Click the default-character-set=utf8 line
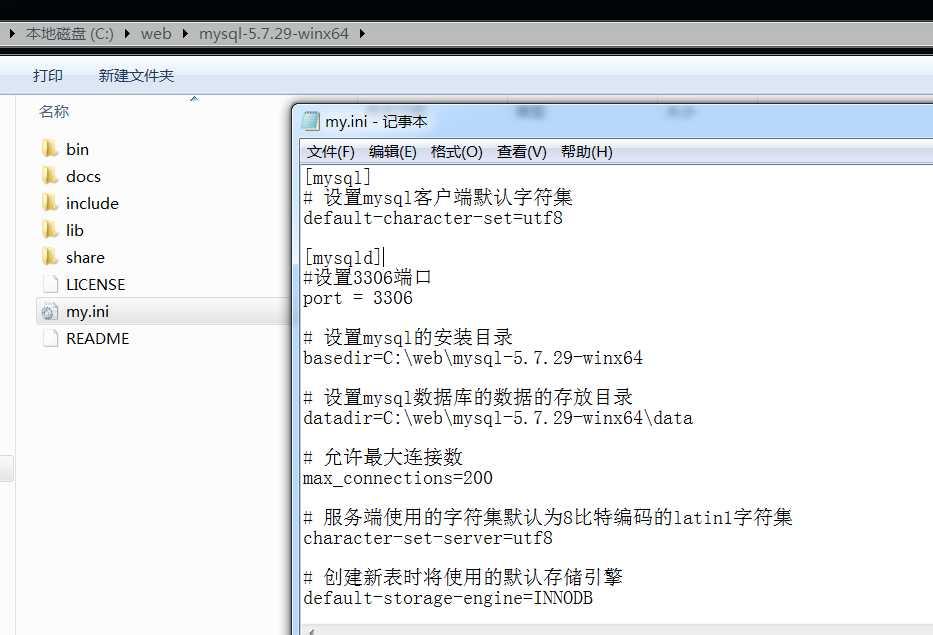Image resolution: width=933 pixels, height=635 pixels. (x=433, y=218)
